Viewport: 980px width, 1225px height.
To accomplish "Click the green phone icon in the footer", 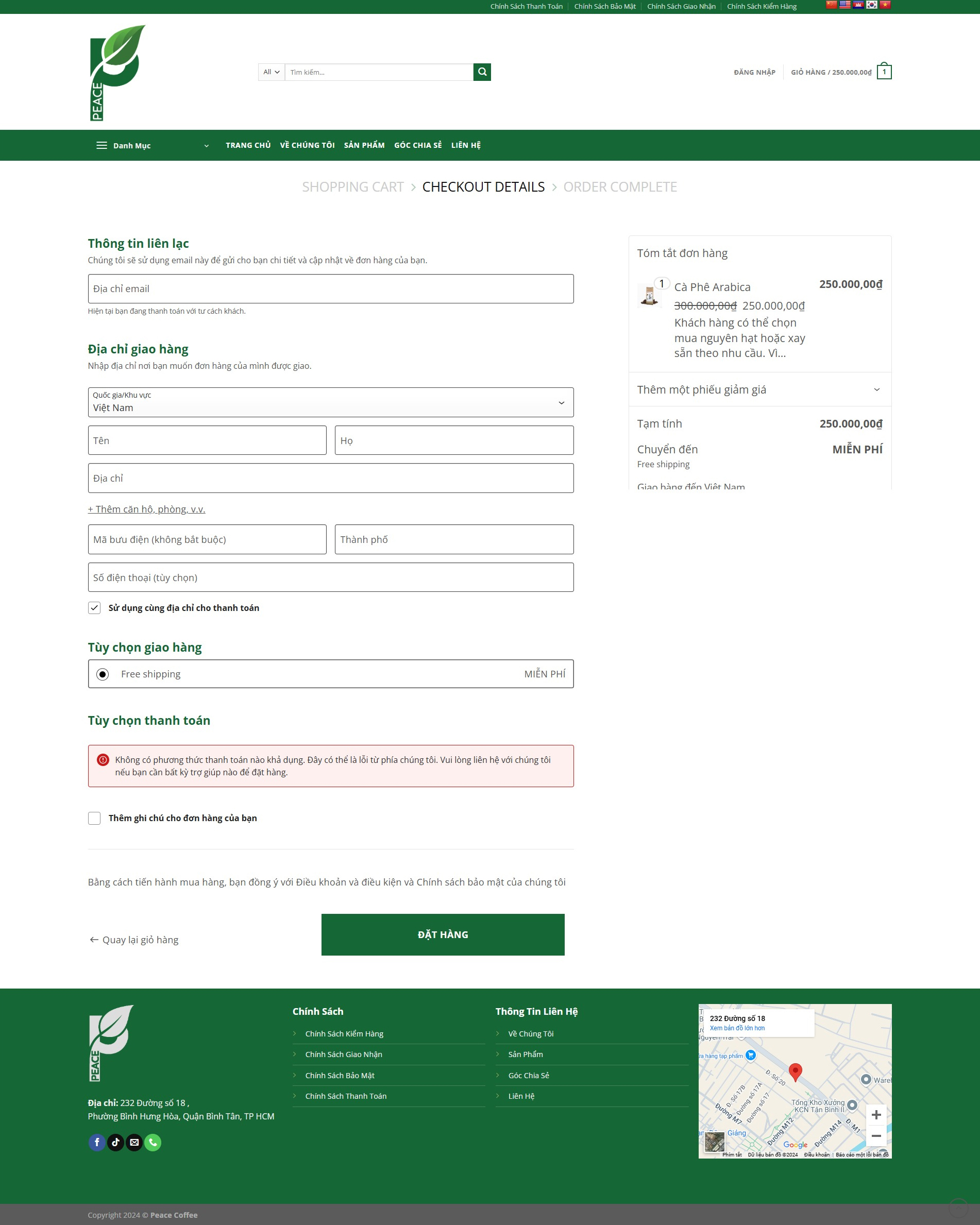I will click(x=153, y=1142).
